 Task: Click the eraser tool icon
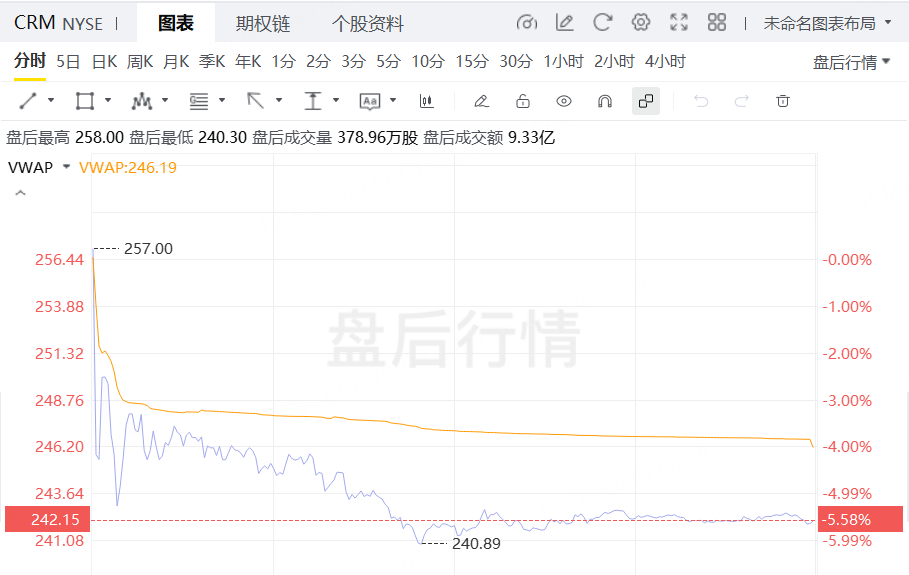pos(481,101)
